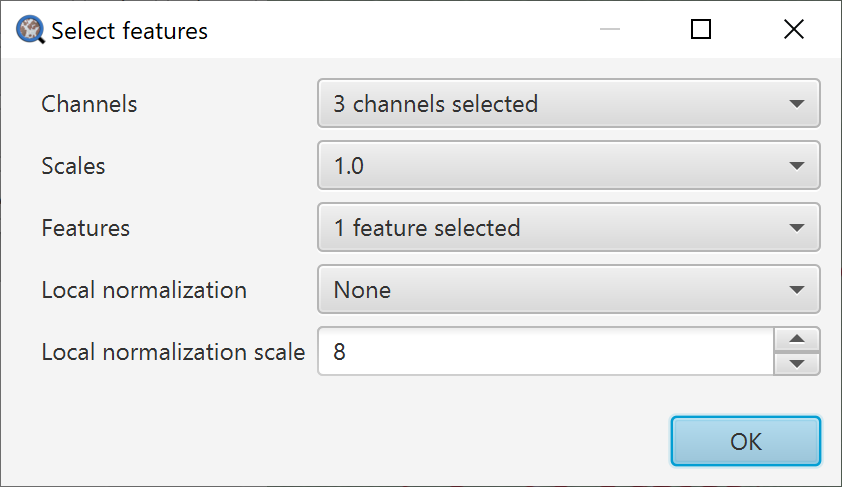
Task: Click the Select features title bar text
Action: point(129,31)
